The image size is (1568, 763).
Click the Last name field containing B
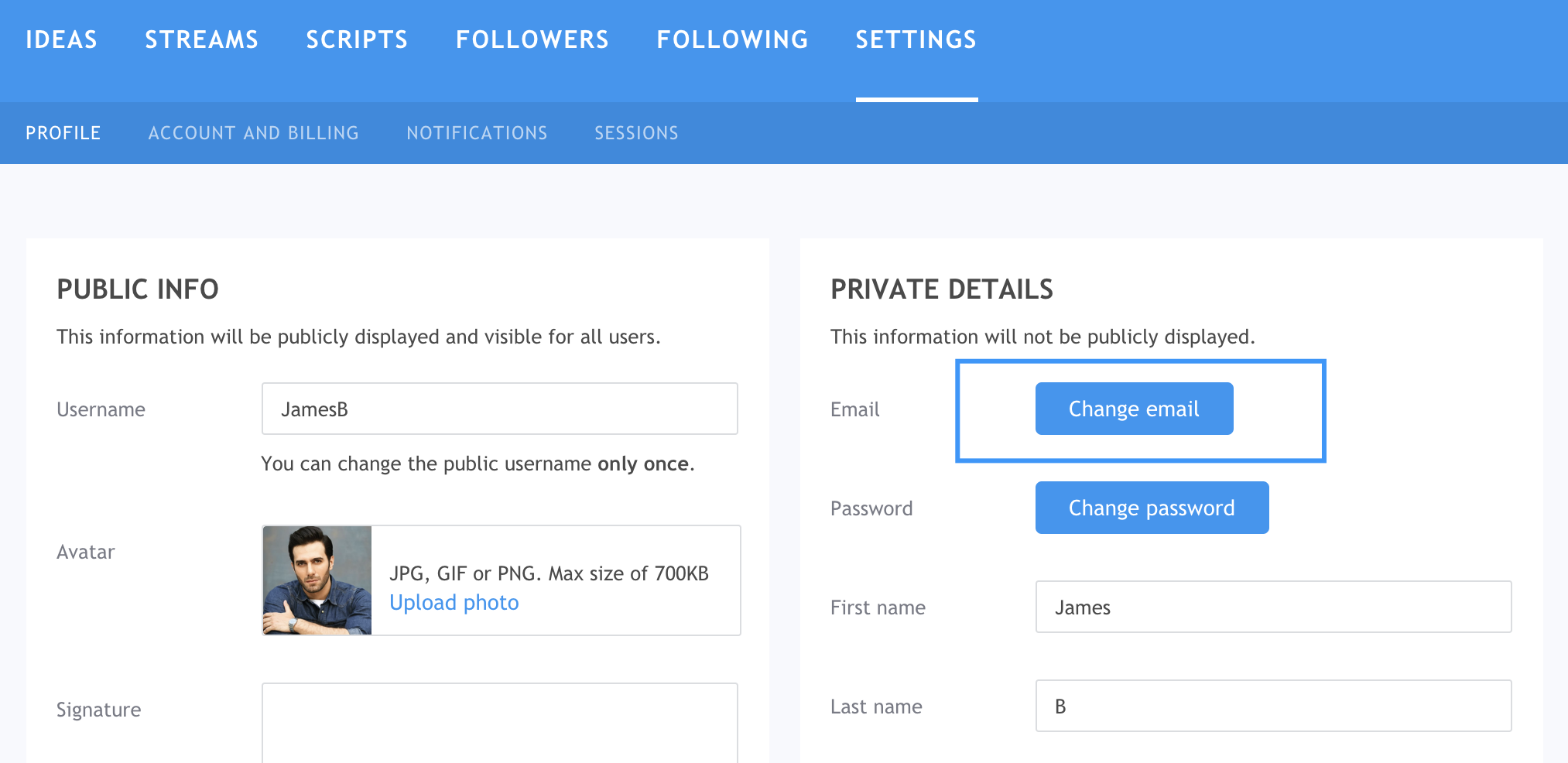click(x=1272, y=707)
